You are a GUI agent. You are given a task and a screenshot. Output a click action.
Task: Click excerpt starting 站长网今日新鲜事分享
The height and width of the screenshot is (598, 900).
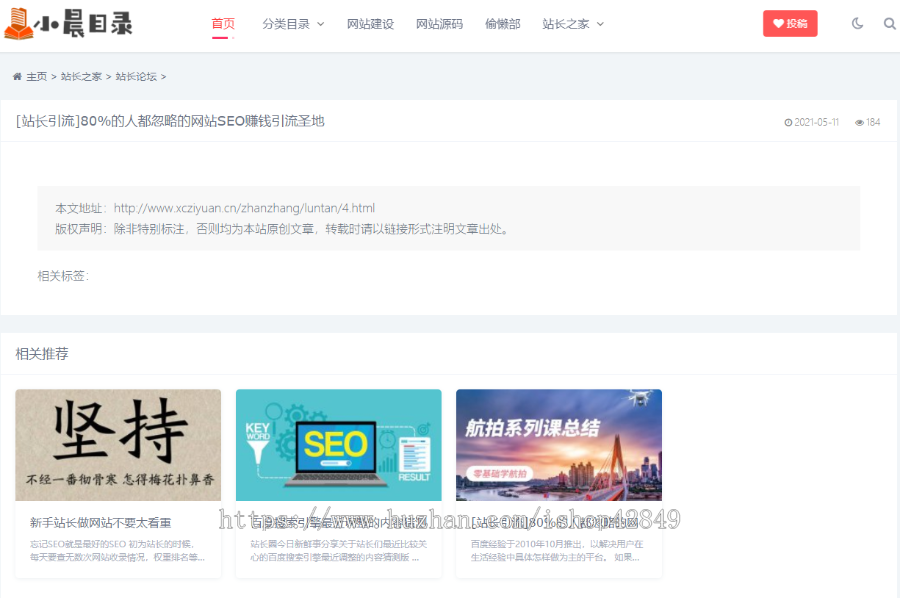(x=339, y=550)
